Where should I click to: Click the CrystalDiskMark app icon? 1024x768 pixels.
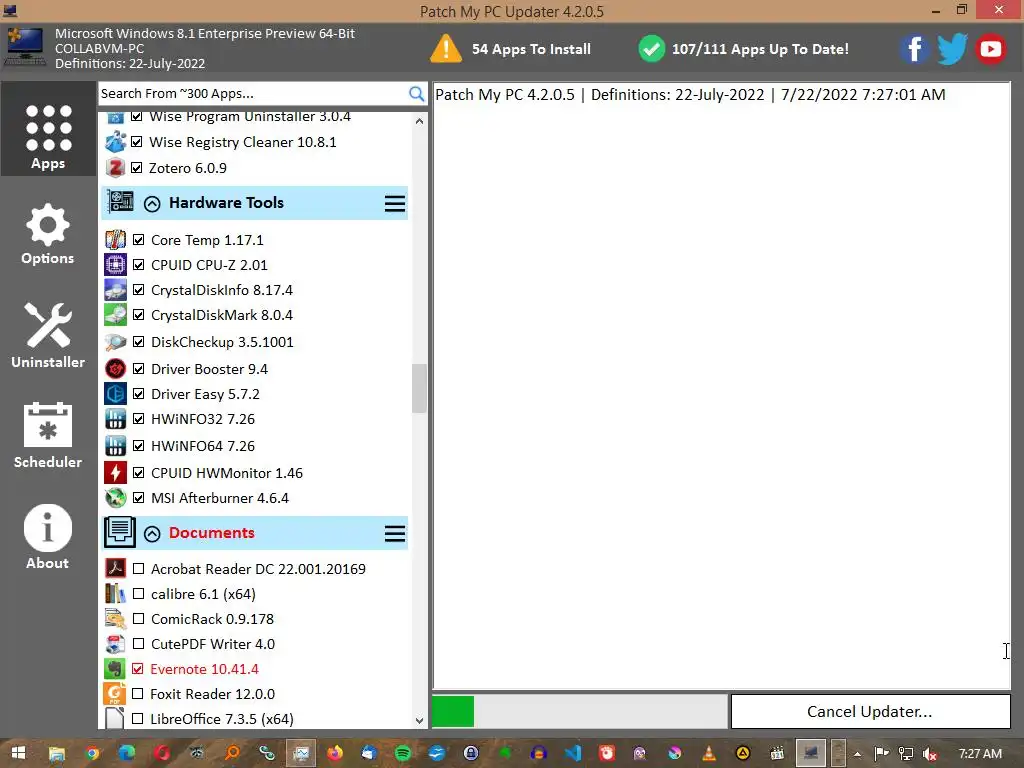point(116,315)
